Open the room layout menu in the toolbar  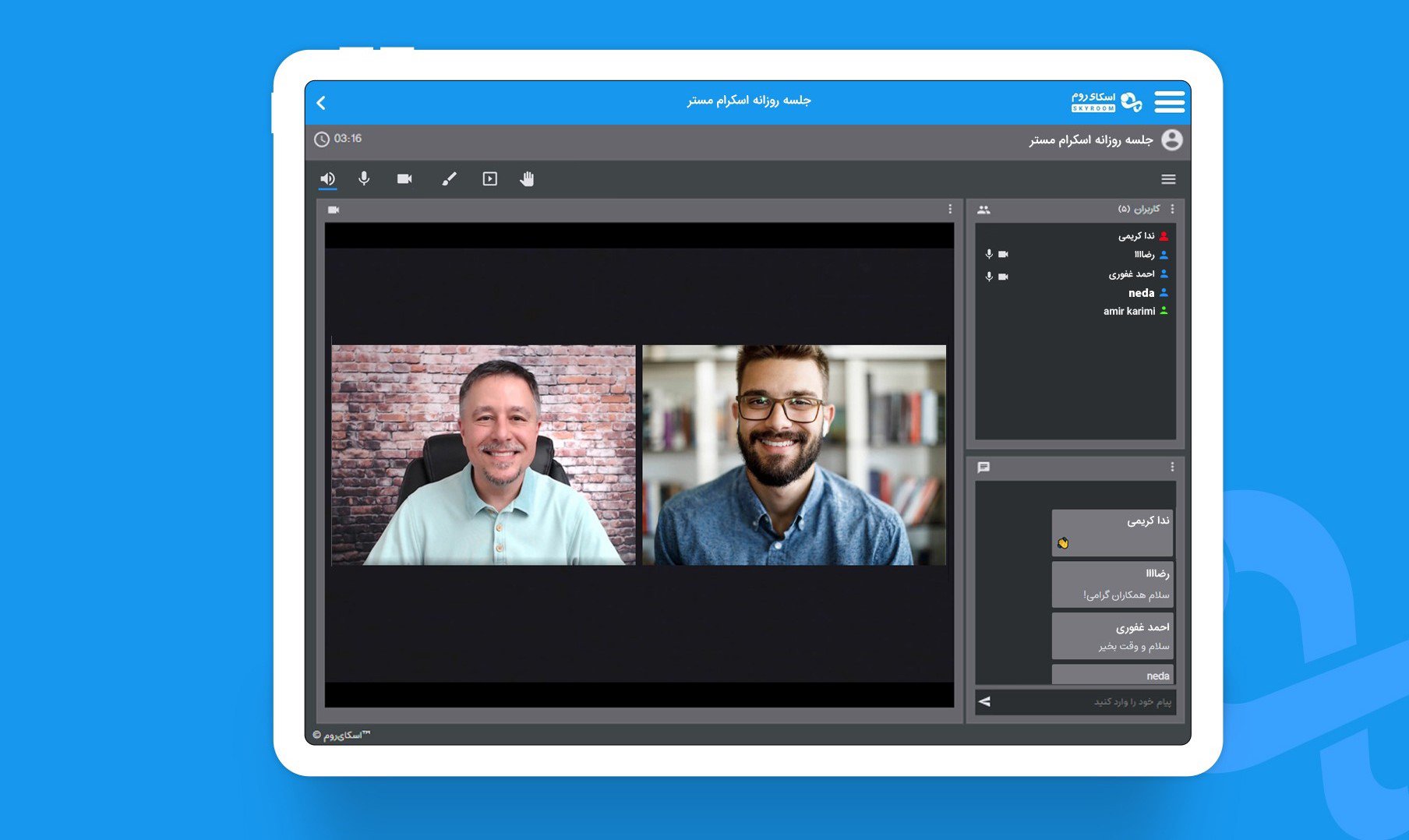[x=1168, y=179]
